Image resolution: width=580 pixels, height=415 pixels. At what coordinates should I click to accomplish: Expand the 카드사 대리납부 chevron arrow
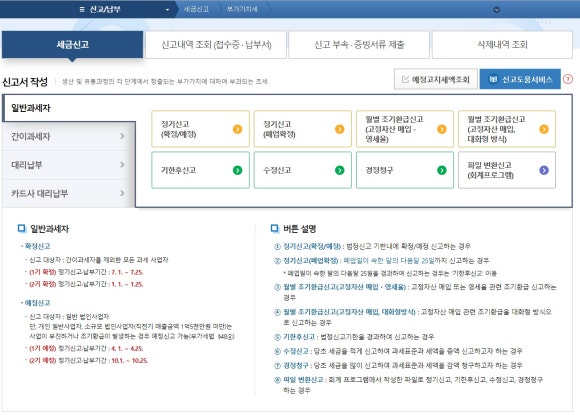[122, 193]
